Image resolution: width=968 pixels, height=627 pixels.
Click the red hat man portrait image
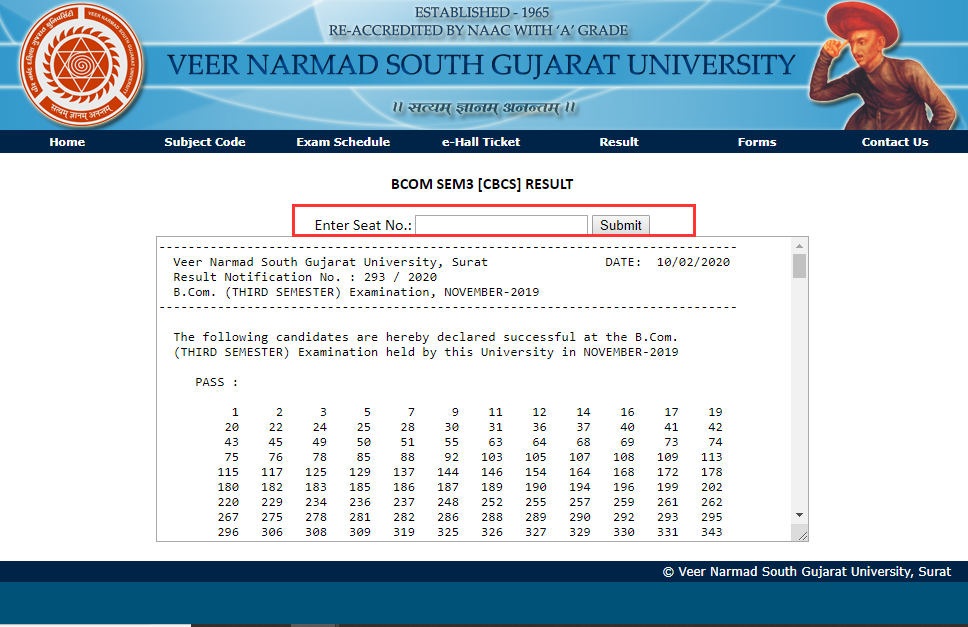tap(884, 64)
